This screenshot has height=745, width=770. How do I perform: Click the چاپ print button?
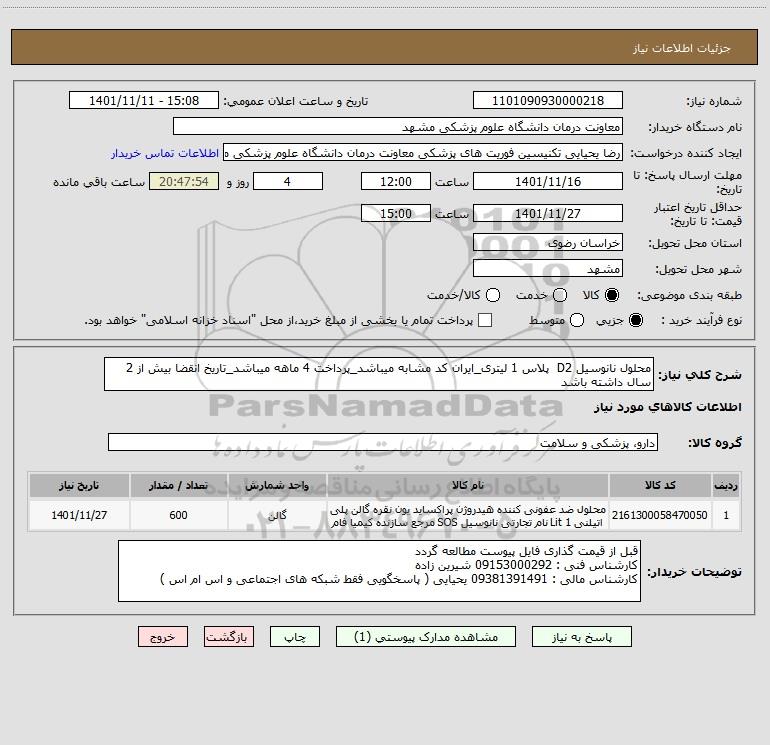click(x=295, y=637)
